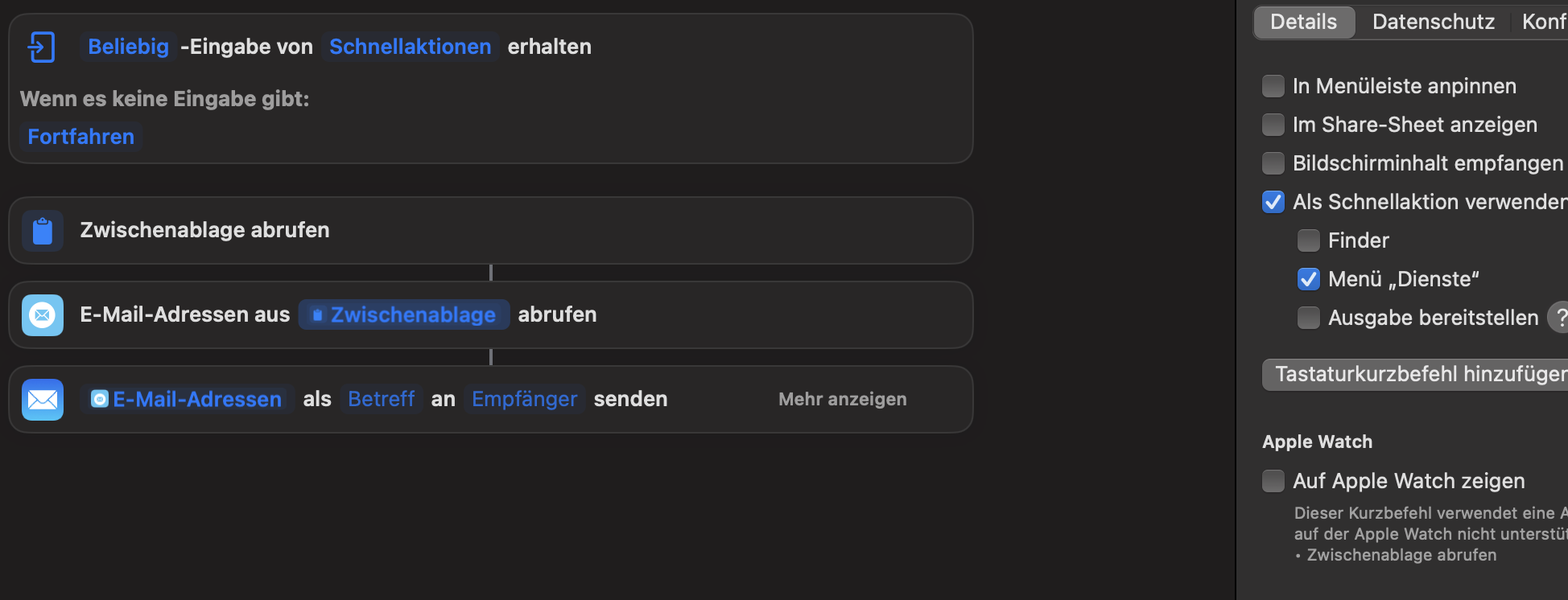Switch to the Datenschutz tab

[1433, 22]
